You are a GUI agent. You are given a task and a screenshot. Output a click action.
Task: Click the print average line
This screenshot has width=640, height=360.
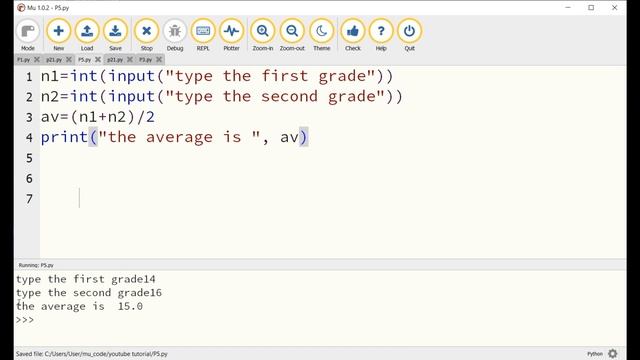click(174, 138)
